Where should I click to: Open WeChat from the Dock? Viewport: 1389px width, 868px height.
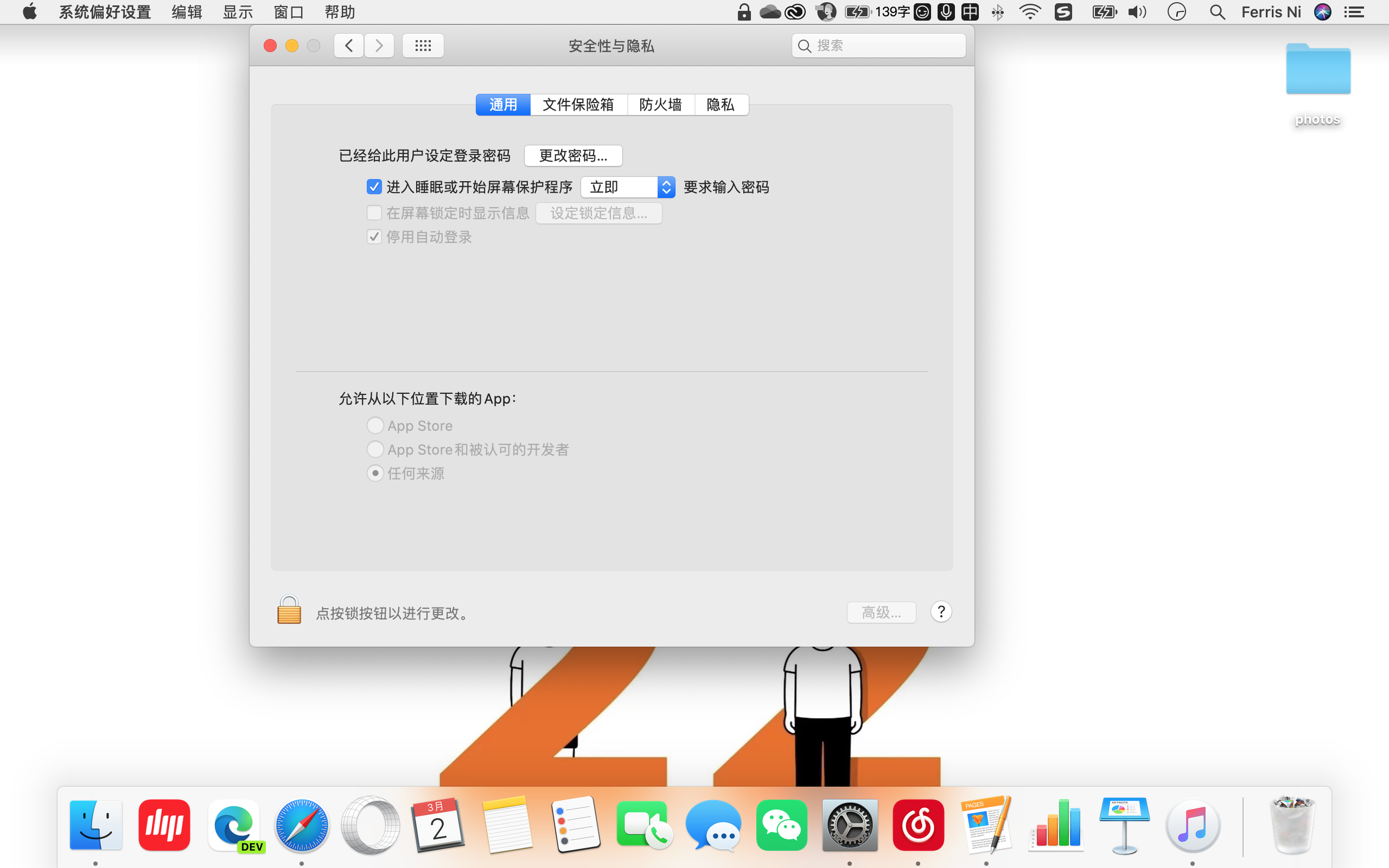coord(781,826)
